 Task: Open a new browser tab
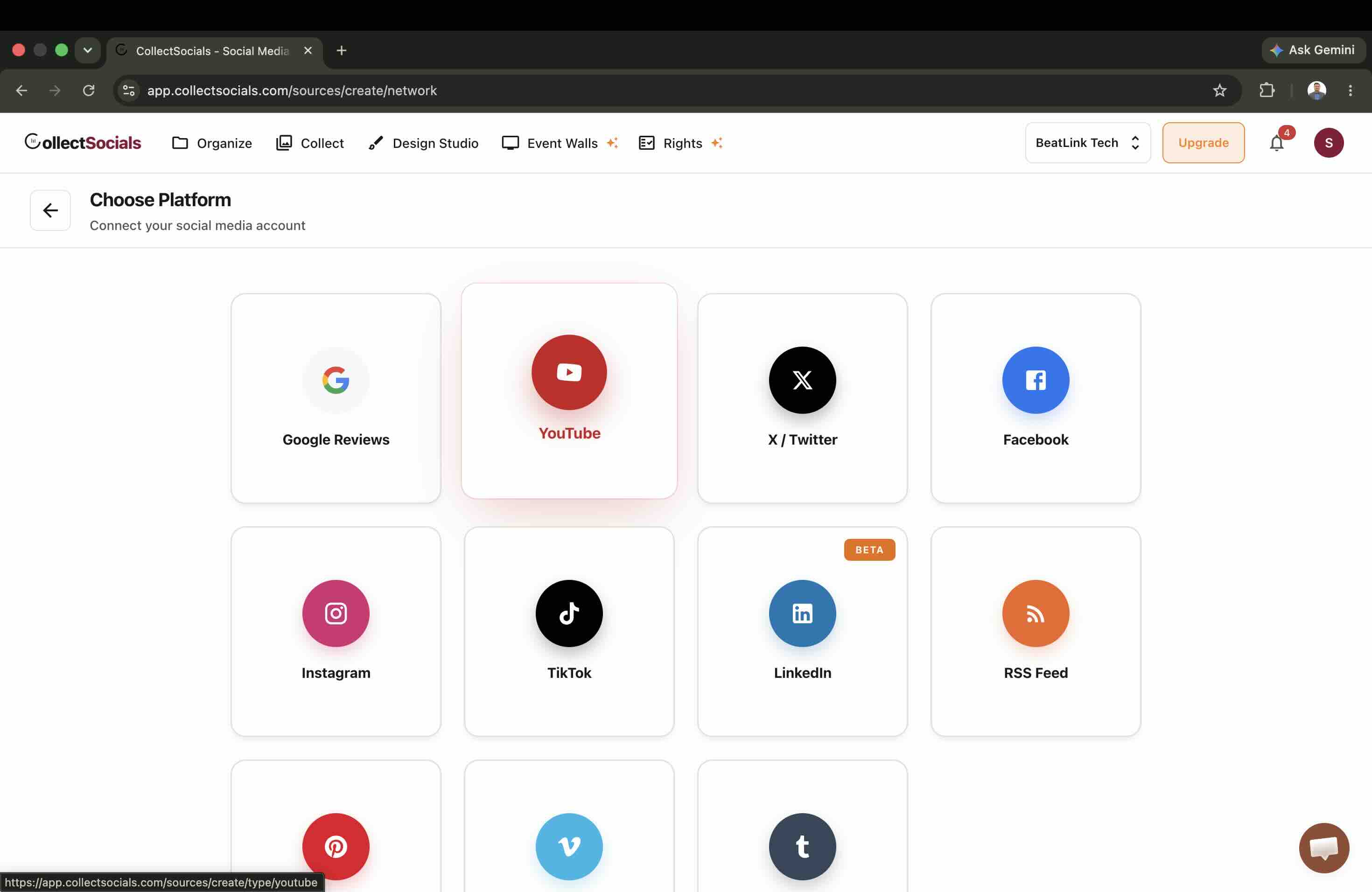pyautogui.click(x=341, y=51)
